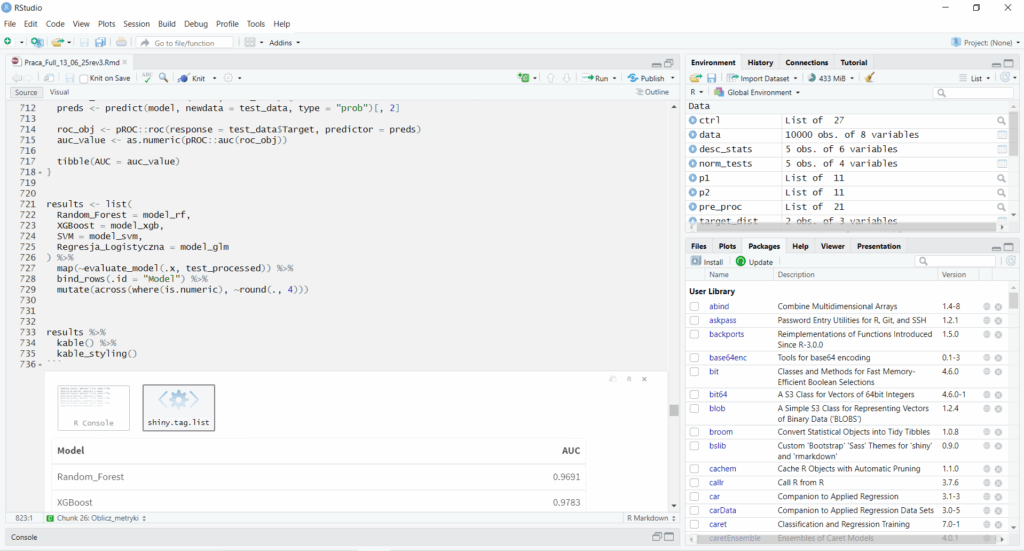Click the Insert new code chunk icon
This screenshot has height=551, width=1024.
click(x=523, y=78)
